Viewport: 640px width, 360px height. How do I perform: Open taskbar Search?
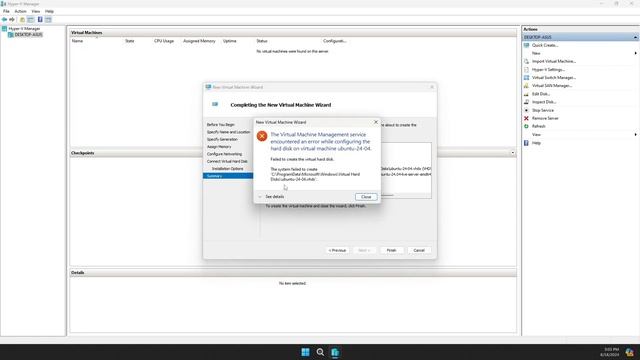click(320, 352)
